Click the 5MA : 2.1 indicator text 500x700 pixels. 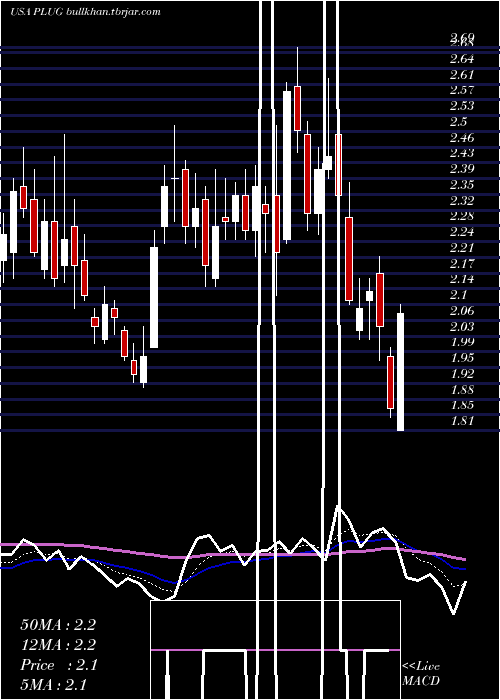coord(54,685)
